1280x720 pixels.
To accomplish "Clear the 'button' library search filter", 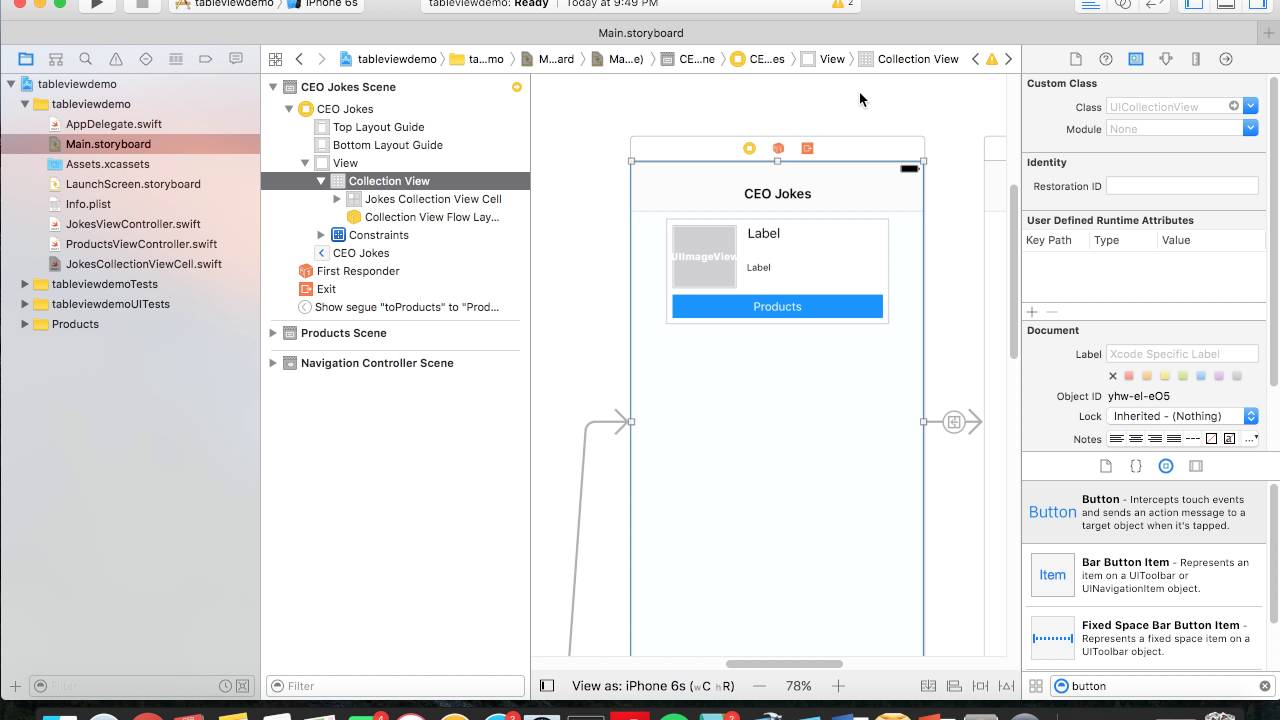I will 1265,686.
